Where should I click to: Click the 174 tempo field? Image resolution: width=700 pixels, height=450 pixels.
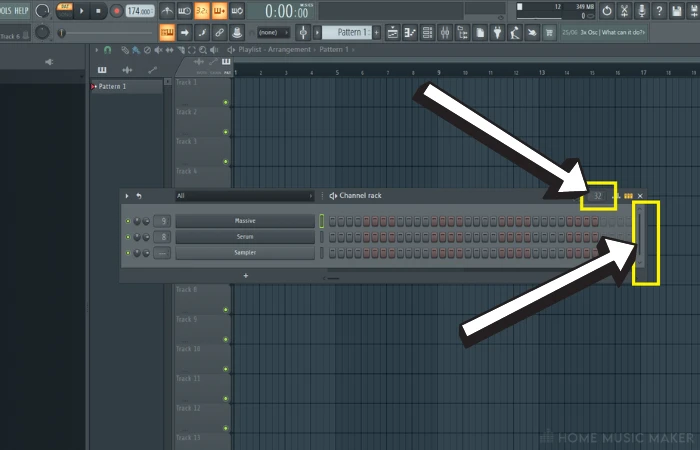pyautogui.click(x=139, y=11)
